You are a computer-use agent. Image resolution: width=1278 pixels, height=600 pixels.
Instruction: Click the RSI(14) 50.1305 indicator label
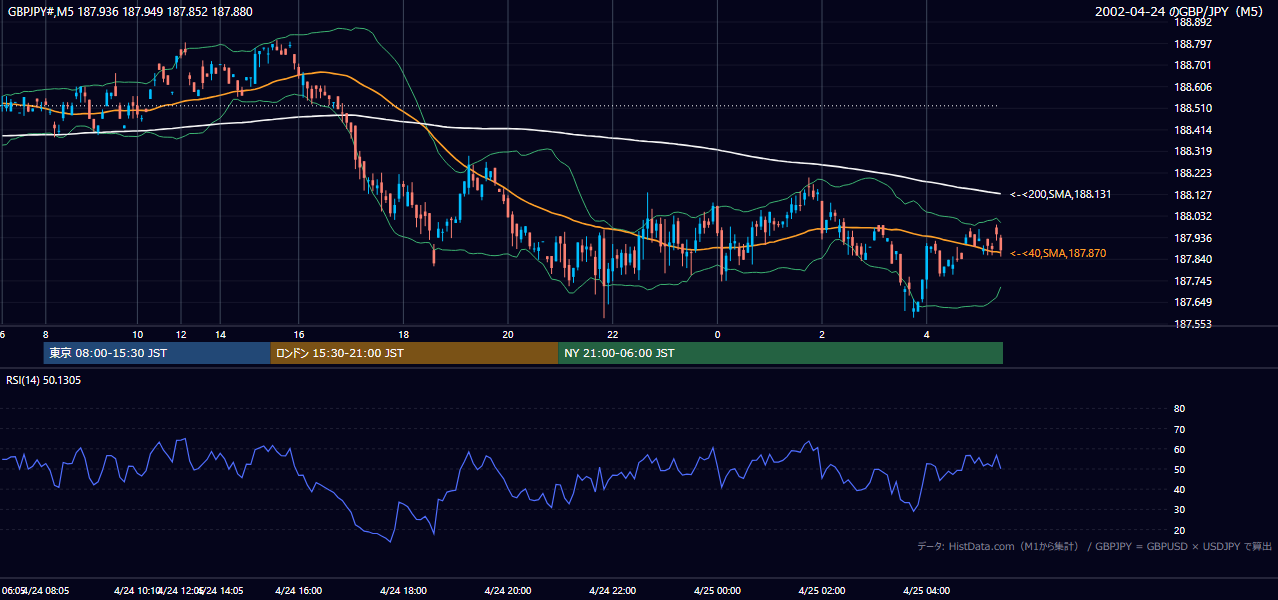(44, 380)
